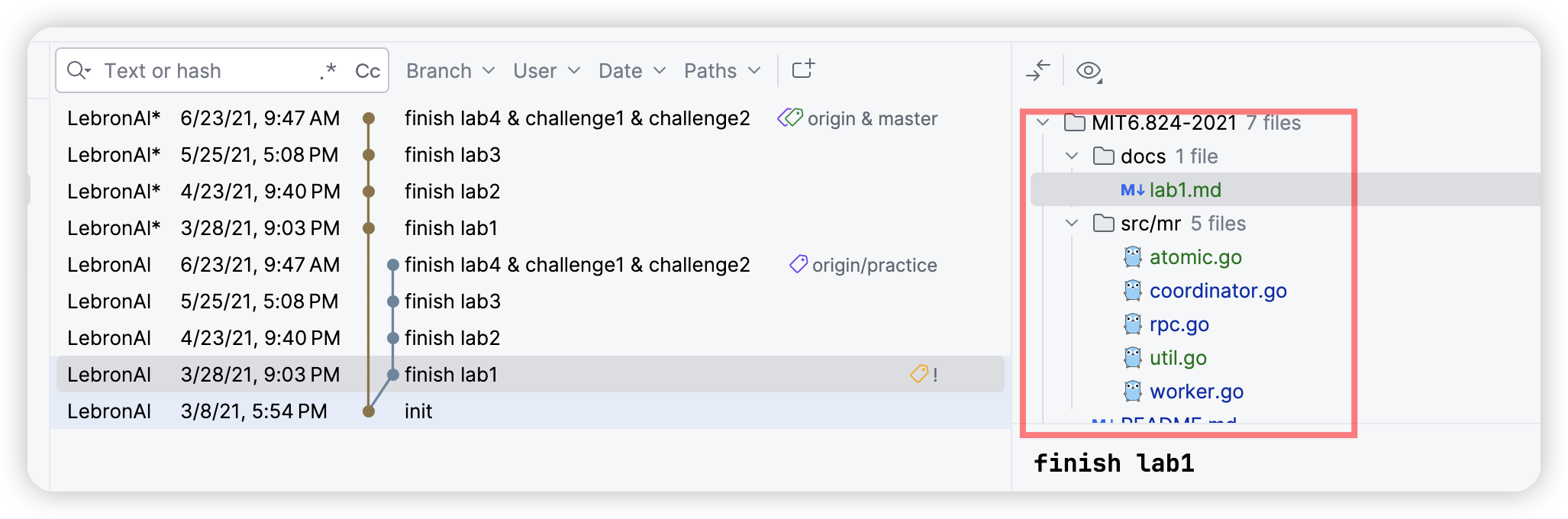Click the lab1.md markdown file icon

pos(1132,190)
